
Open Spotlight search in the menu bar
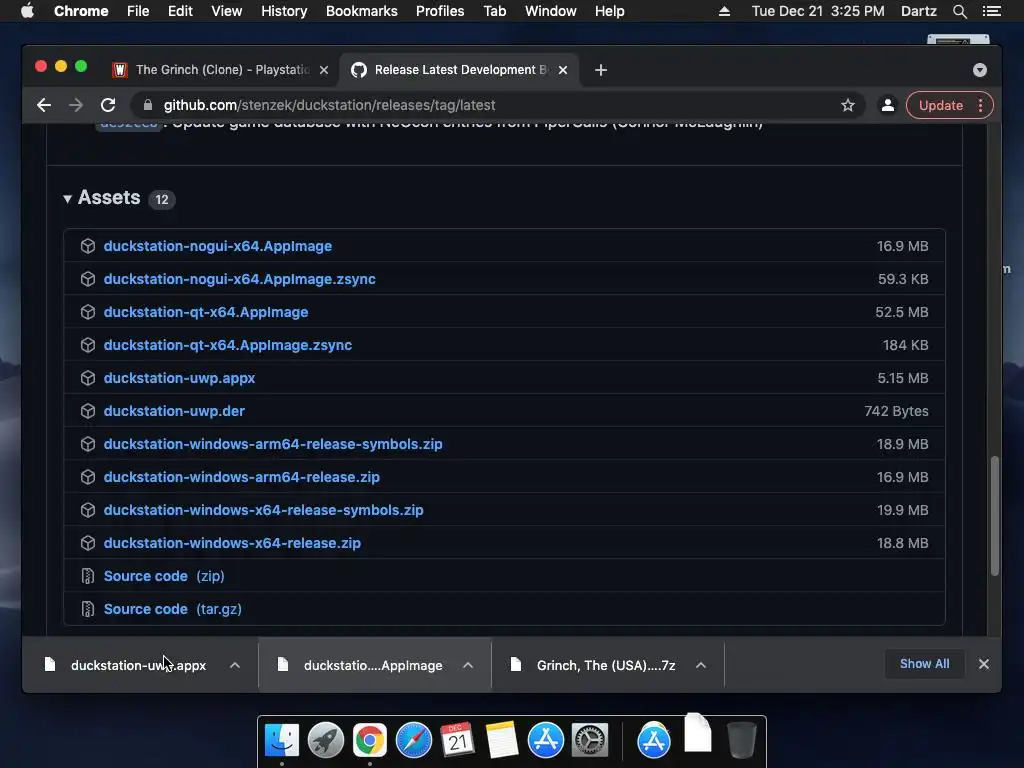click(x=959, y=11)
